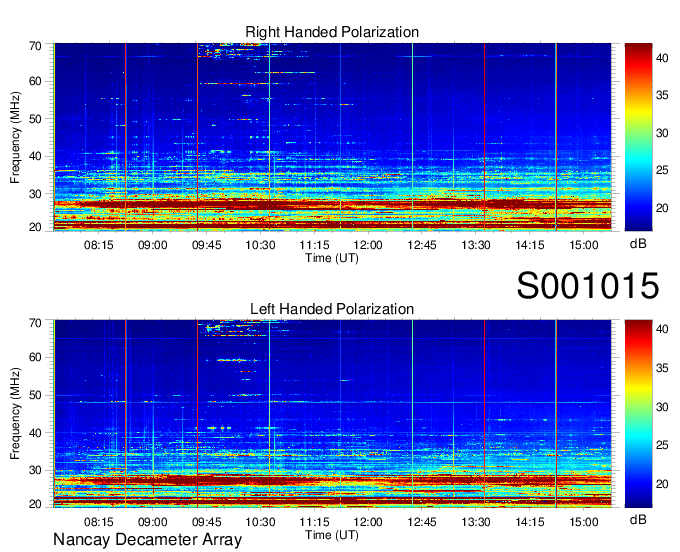The width and height of the screenshot is (680, 552).
Task: Click the "09:00" tick under the top plot
Action: (x=153, y=245)
